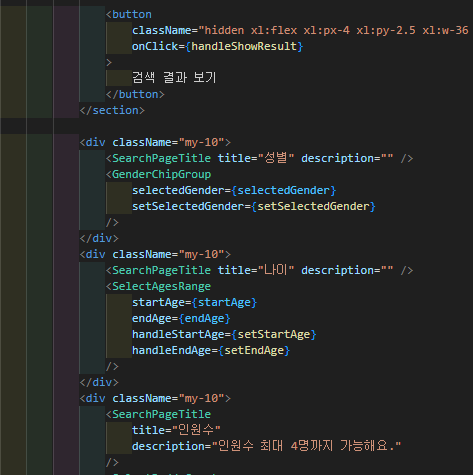Click the handleShowResult handler reference
This screenshot has width=473, height=475.
[x=244, y=46]
